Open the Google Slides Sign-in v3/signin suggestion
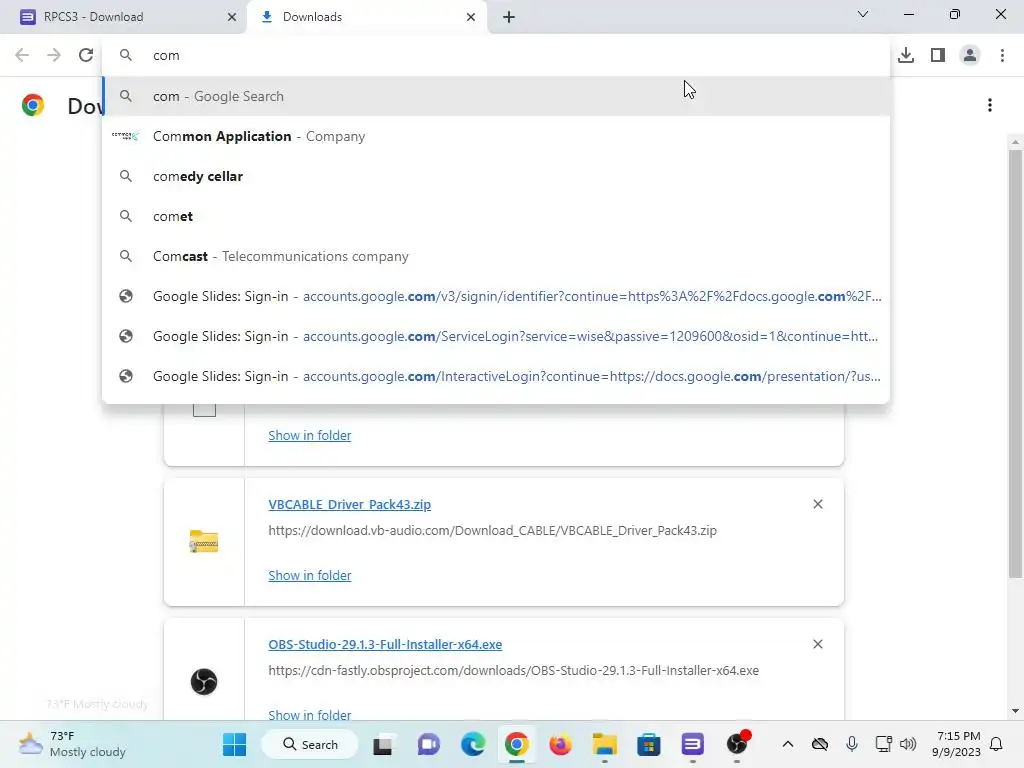Screen dimensions: 1024x768 [496, 296]
